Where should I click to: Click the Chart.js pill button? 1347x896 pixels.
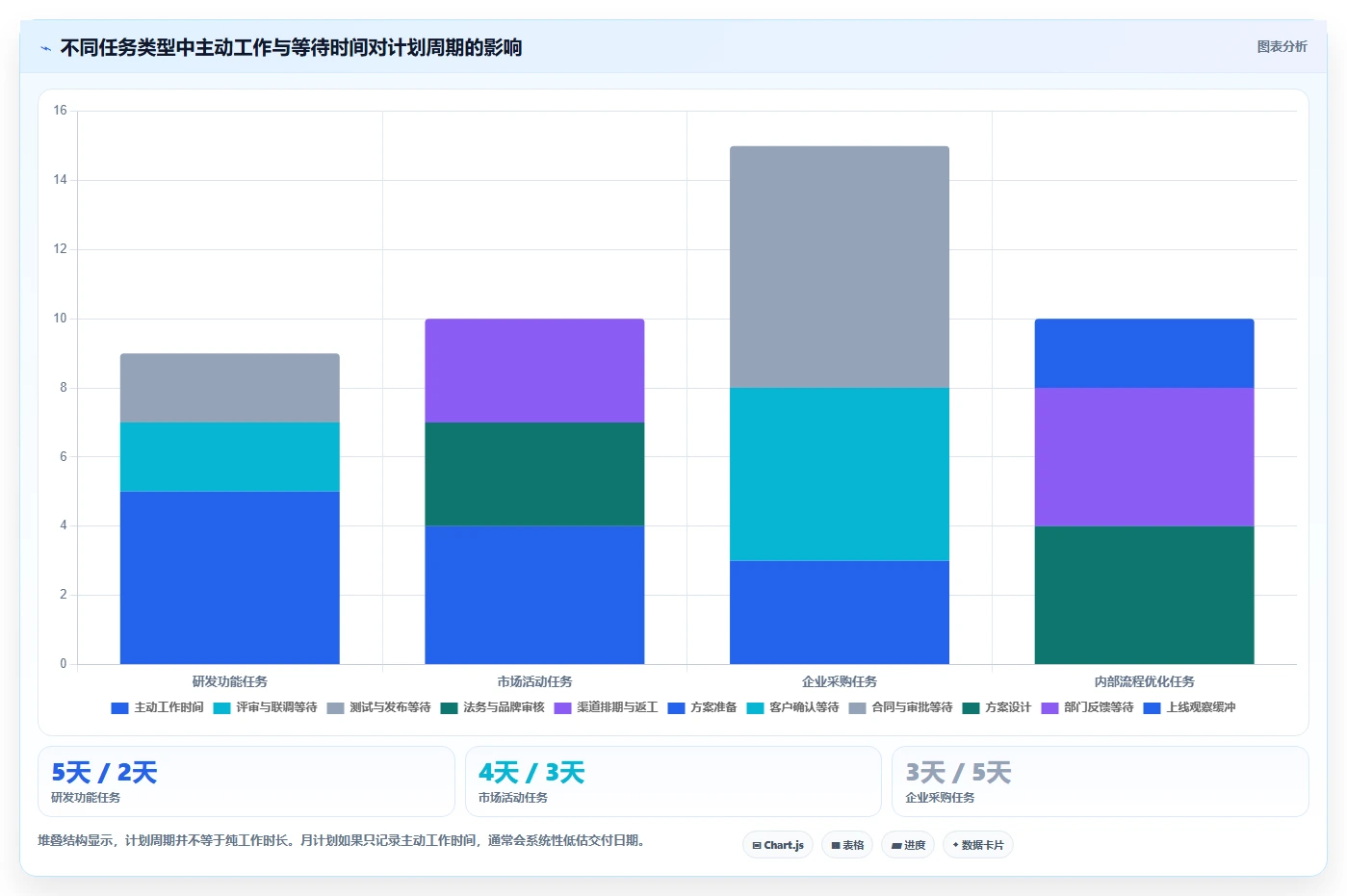tap(778, 845)
